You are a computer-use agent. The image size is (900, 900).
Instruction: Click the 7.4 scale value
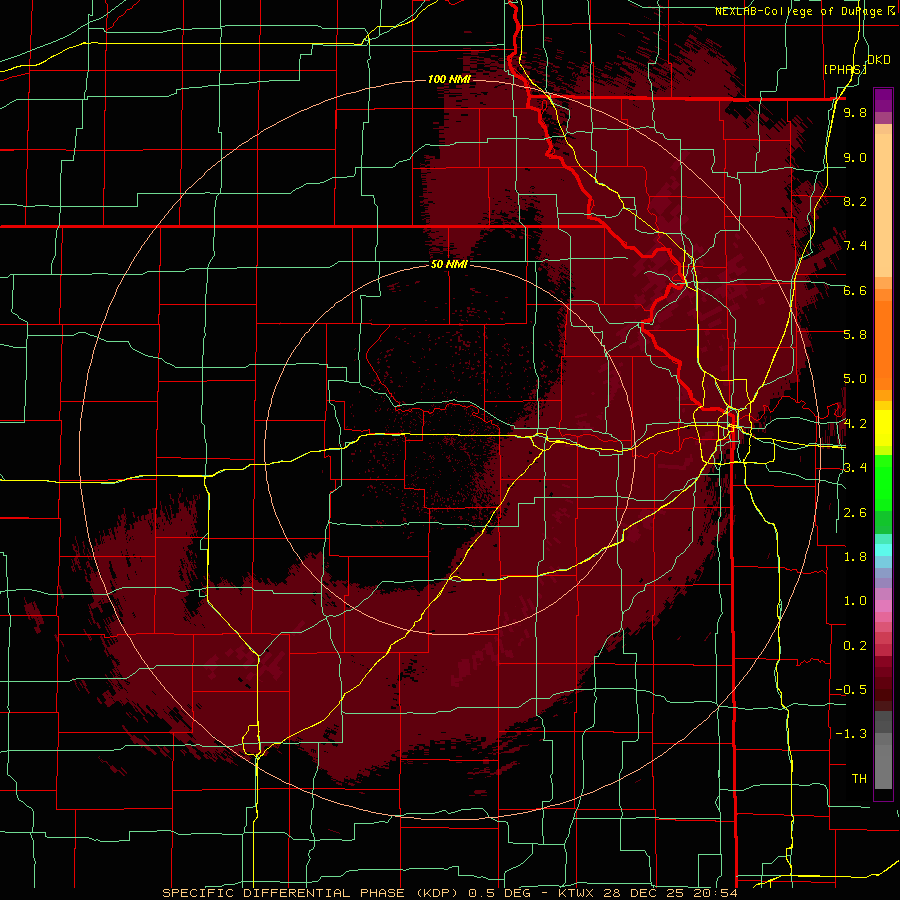(855, 246)
